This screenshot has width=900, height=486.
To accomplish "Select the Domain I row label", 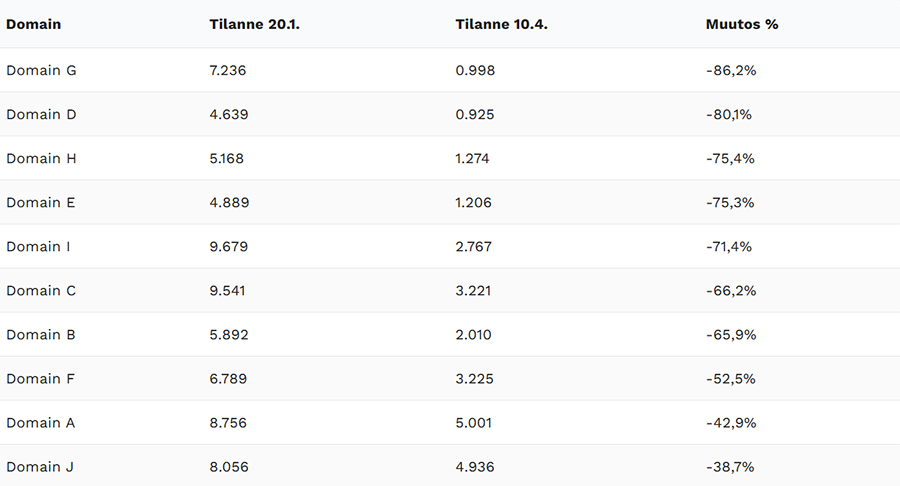I will (x=39, y=246).
